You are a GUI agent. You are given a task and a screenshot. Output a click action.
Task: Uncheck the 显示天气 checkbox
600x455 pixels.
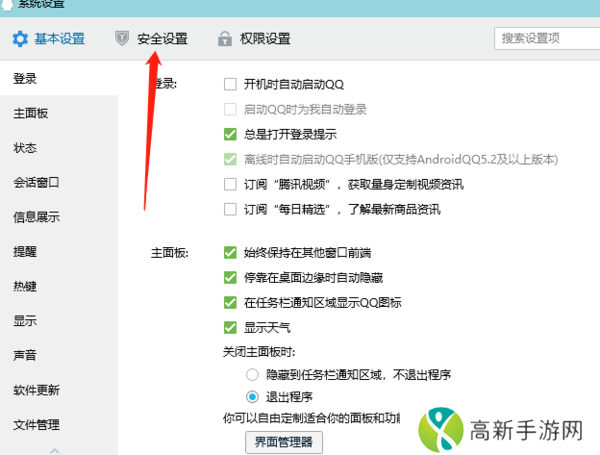(x=230, y=328)
